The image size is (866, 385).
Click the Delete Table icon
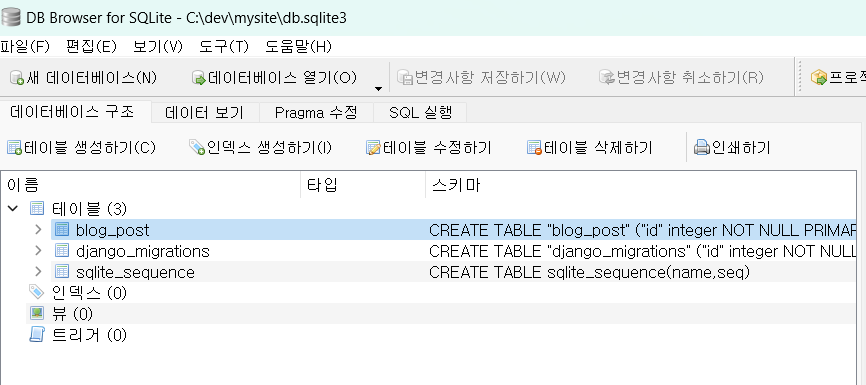pos(535,147)
